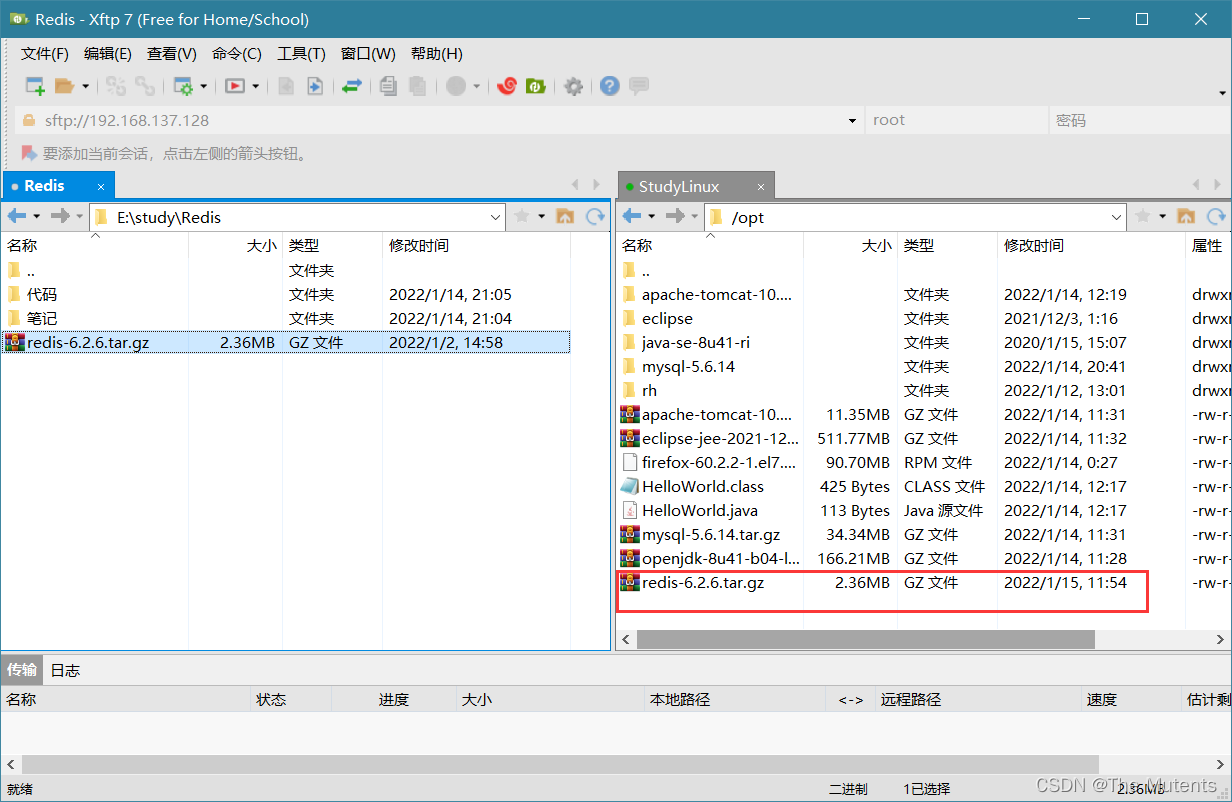Image resolution: width=1232 pixels, height=802 pixels.
Task: Close the StudyLinux session tab
Action: click(761, 187)
